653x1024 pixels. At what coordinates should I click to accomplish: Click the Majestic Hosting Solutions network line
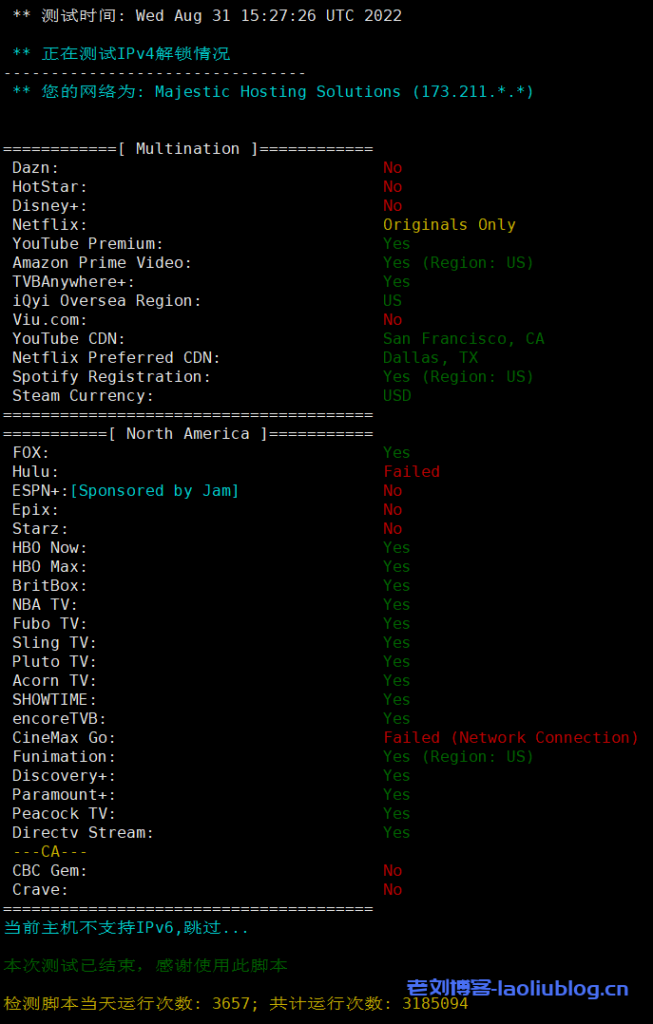pyautogui.click(x=273, y=92)
